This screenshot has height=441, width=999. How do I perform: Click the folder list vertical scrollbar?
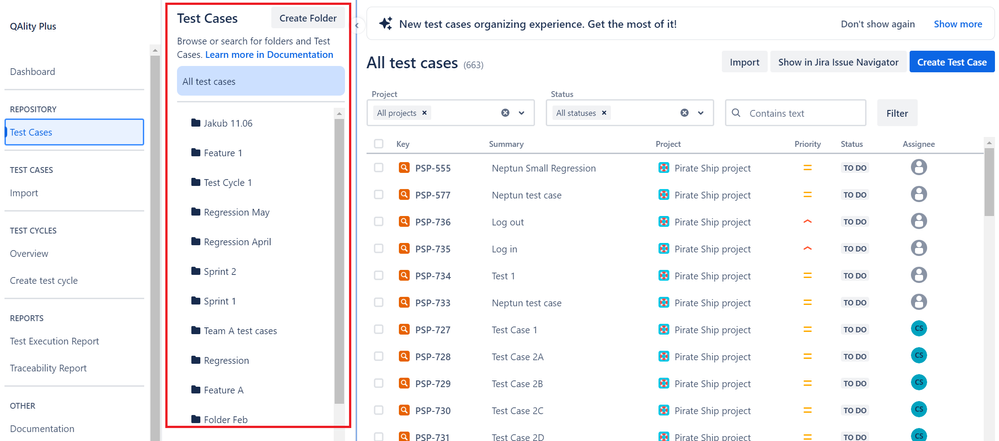[339, 261]
